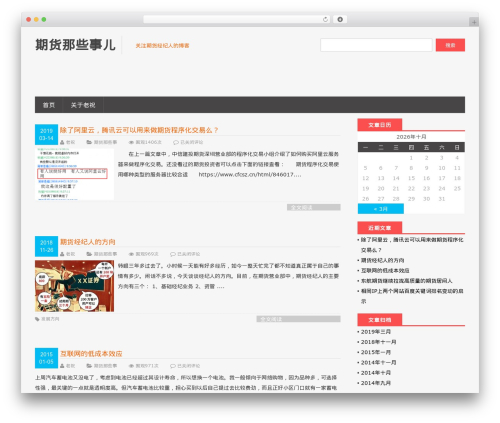
Task: Open recent article 互联网的低成本效应 in sidebar
Action: pyautogui.click(x=385, y=271)
